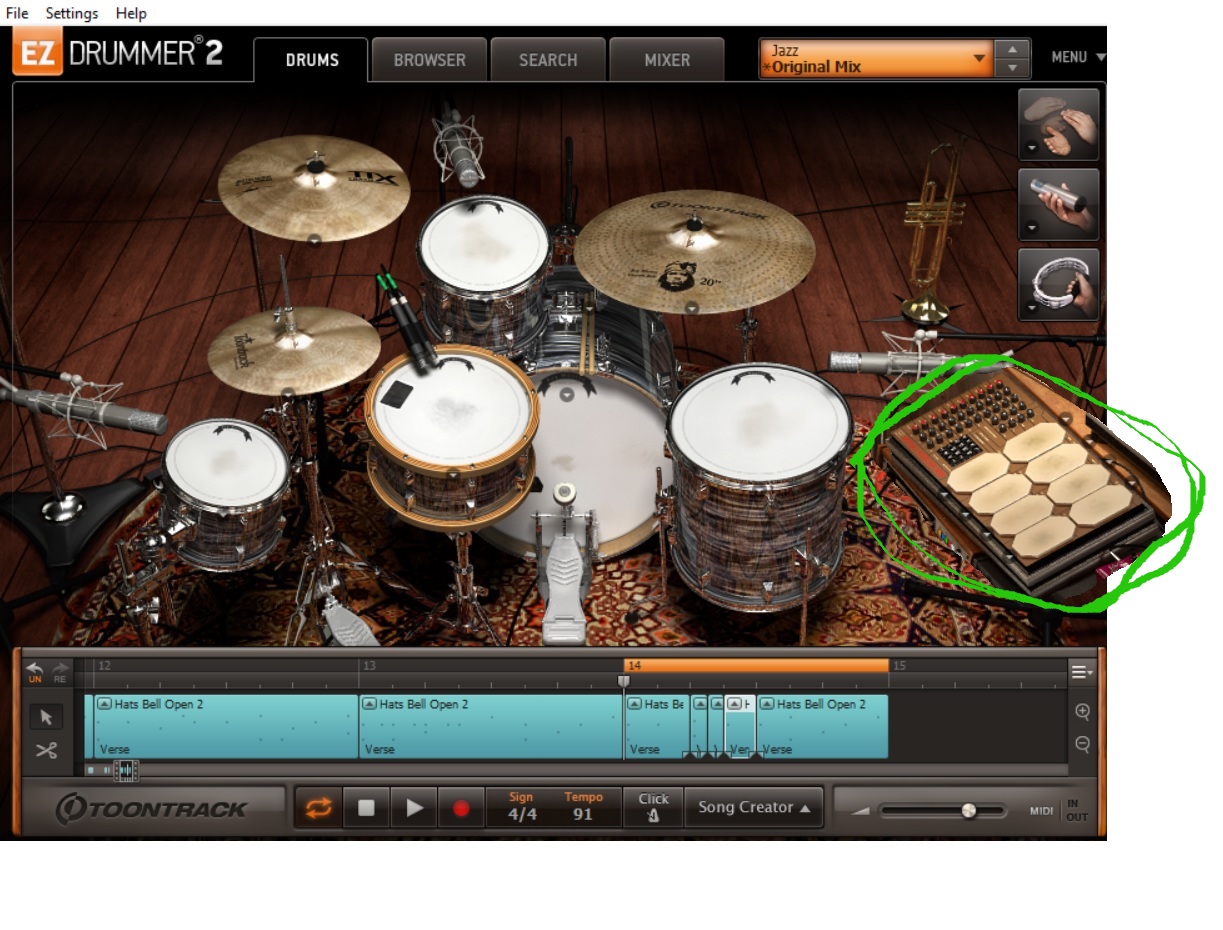Select the white highlighted short clip

point(740,727)
